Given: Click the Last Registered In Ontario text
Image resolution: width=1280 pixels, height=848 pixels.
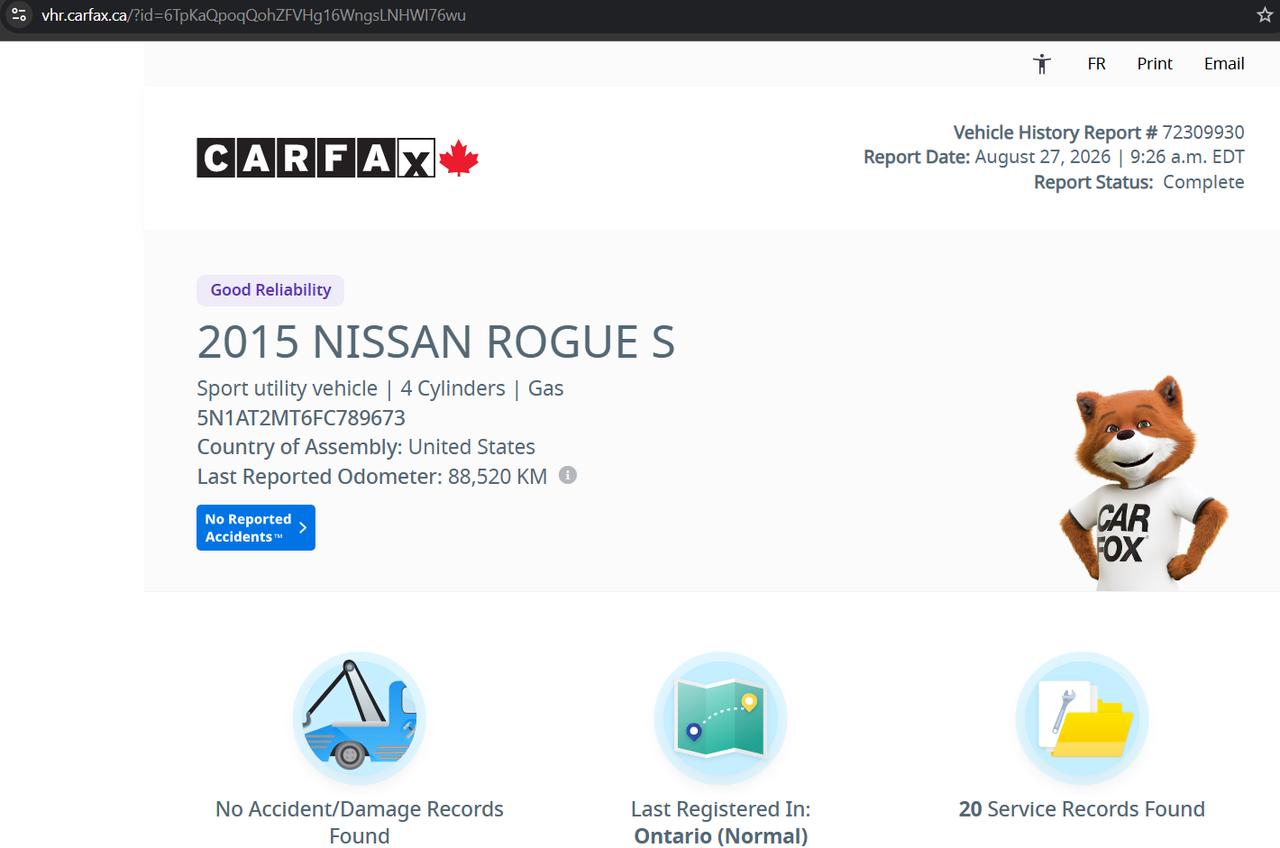Looking at the screenshot, I should 720,822.
